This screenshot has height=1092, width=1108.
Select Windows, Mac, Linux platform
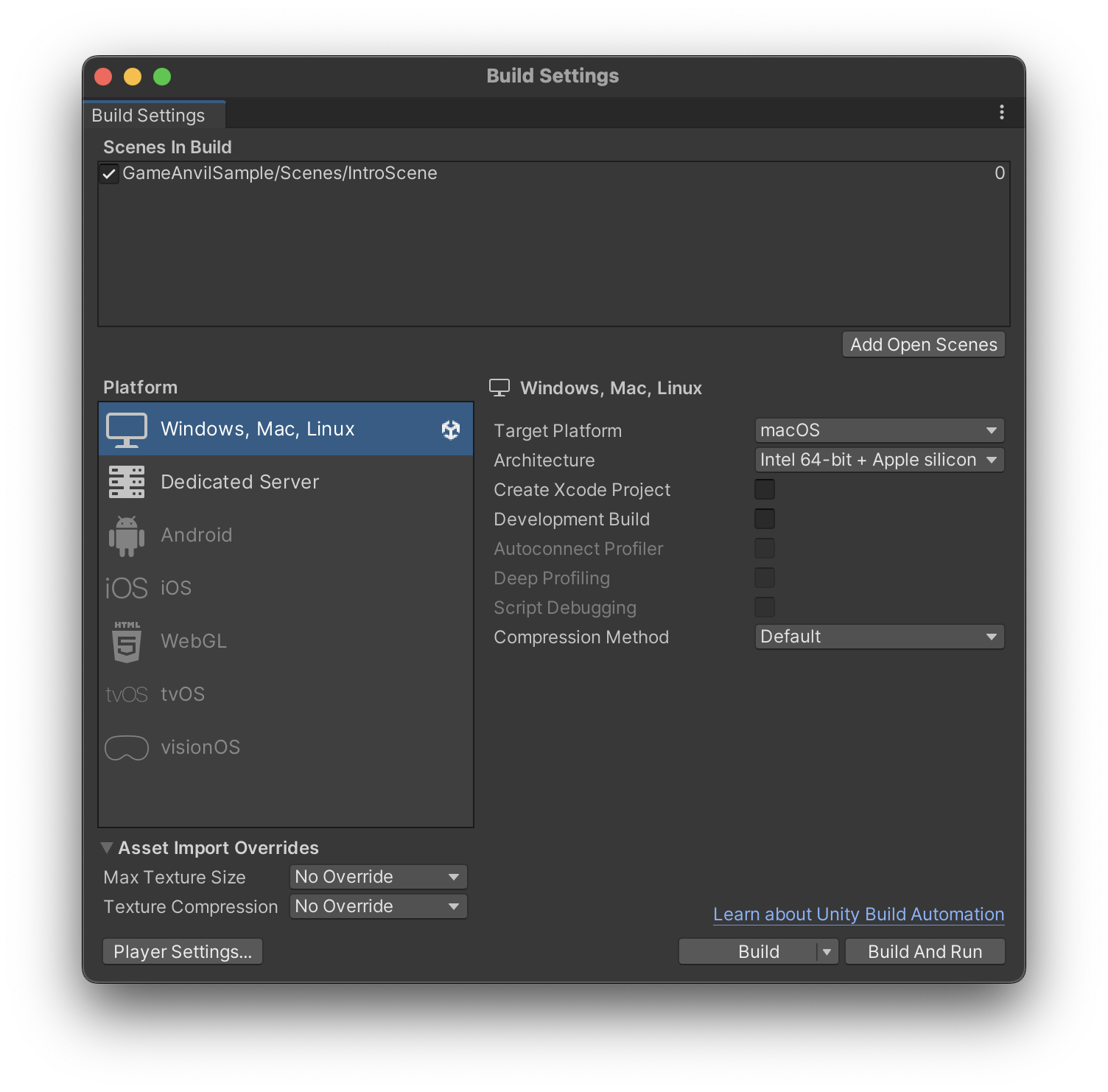tap(286, 429)
